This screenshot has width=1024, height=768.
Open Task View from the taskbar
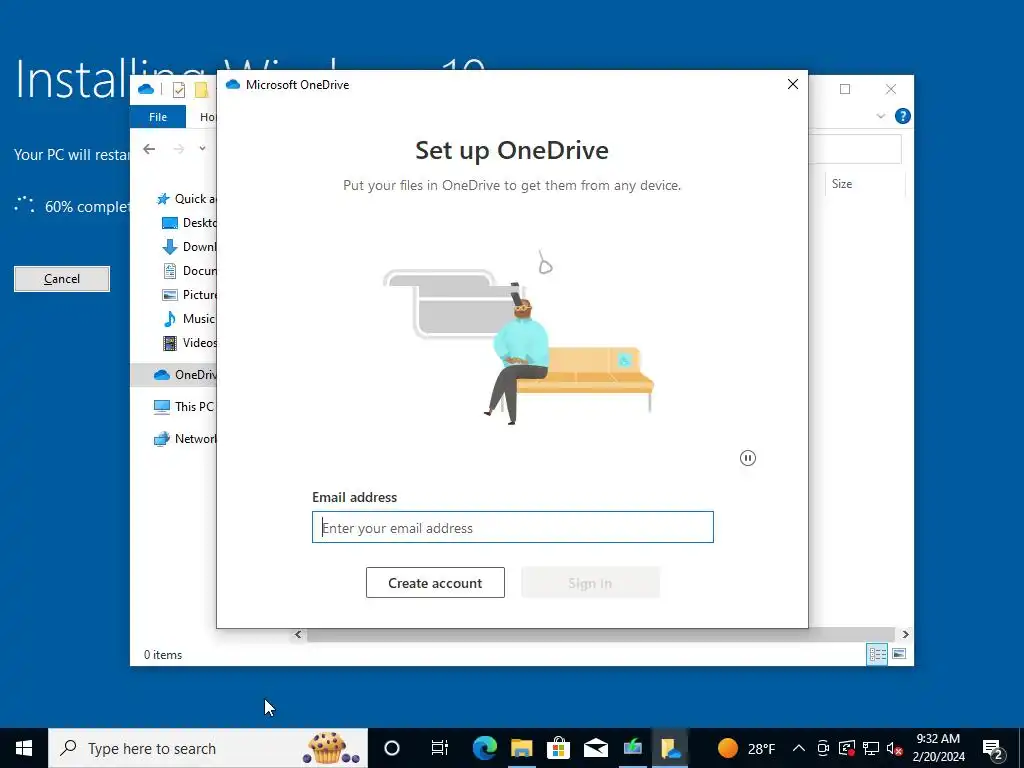click(440, 748)
